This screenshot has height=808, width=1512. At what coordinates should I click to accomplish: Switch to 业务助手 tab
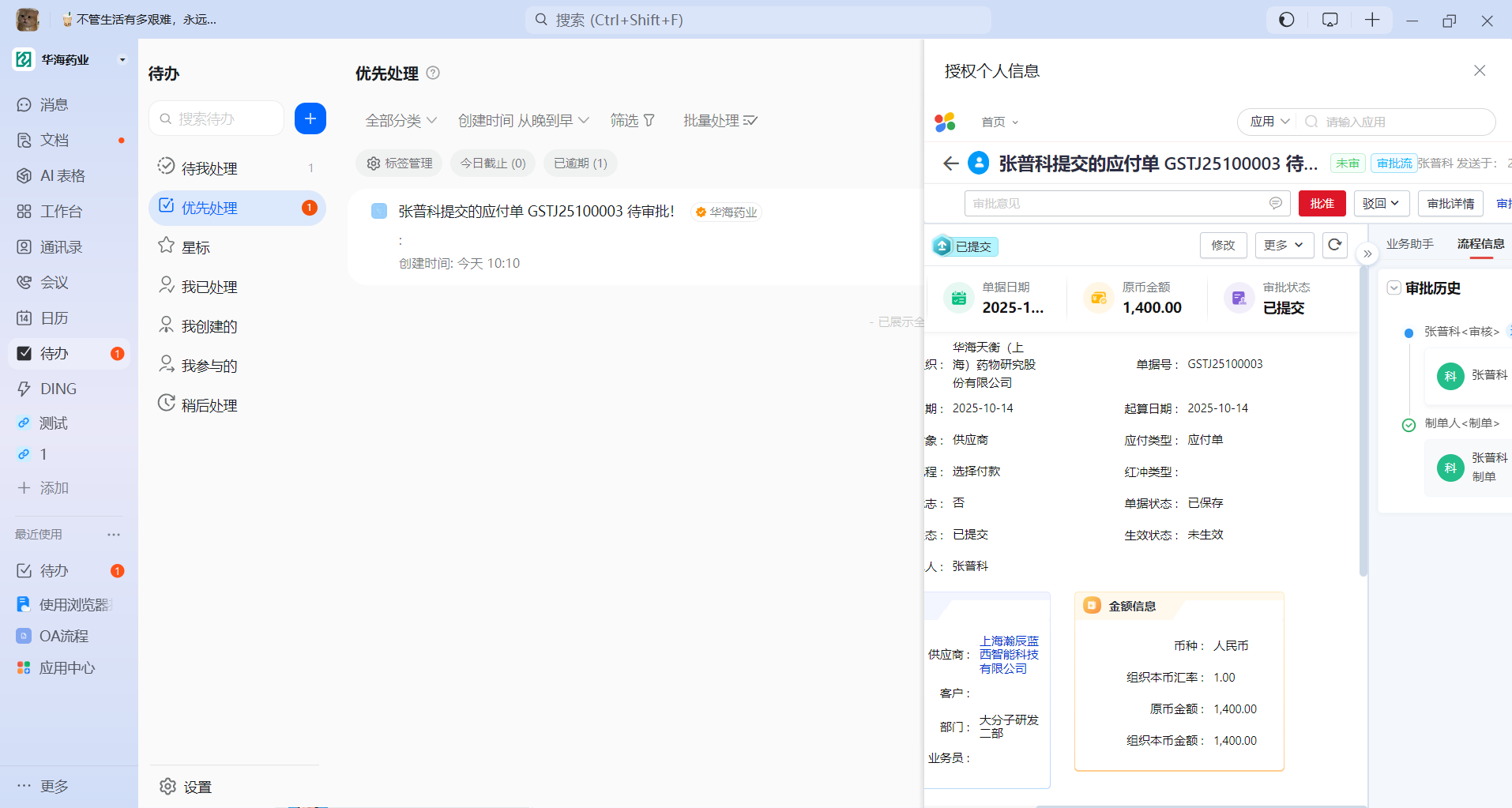(1410, 245)
